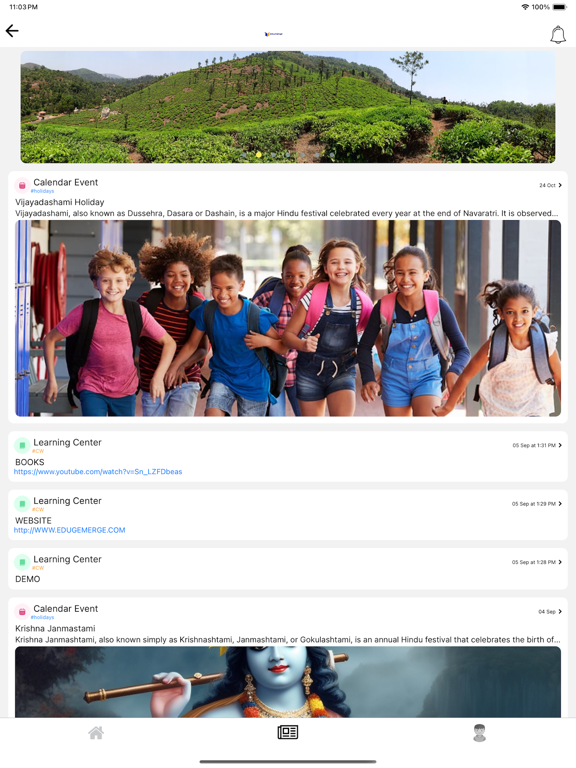Tap the #holidays tag under Vijayadashami event
Screen dimensions: 576x768
[x=43, y=191]
